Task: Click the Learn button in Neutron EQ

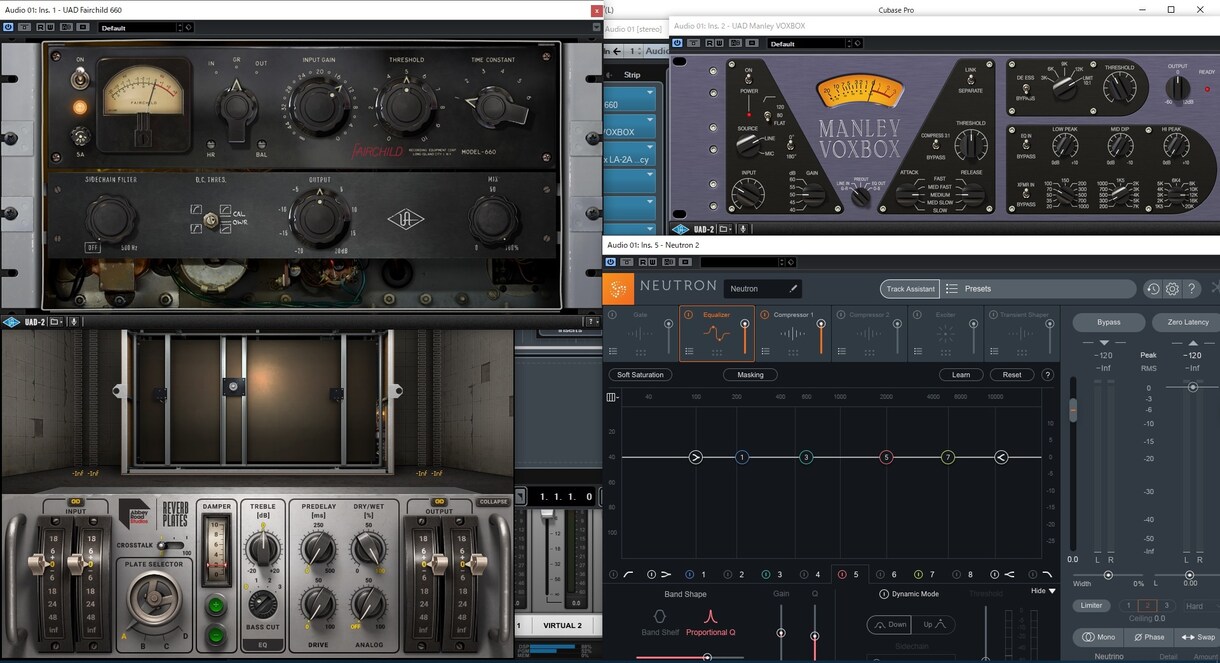Action: 961,375
